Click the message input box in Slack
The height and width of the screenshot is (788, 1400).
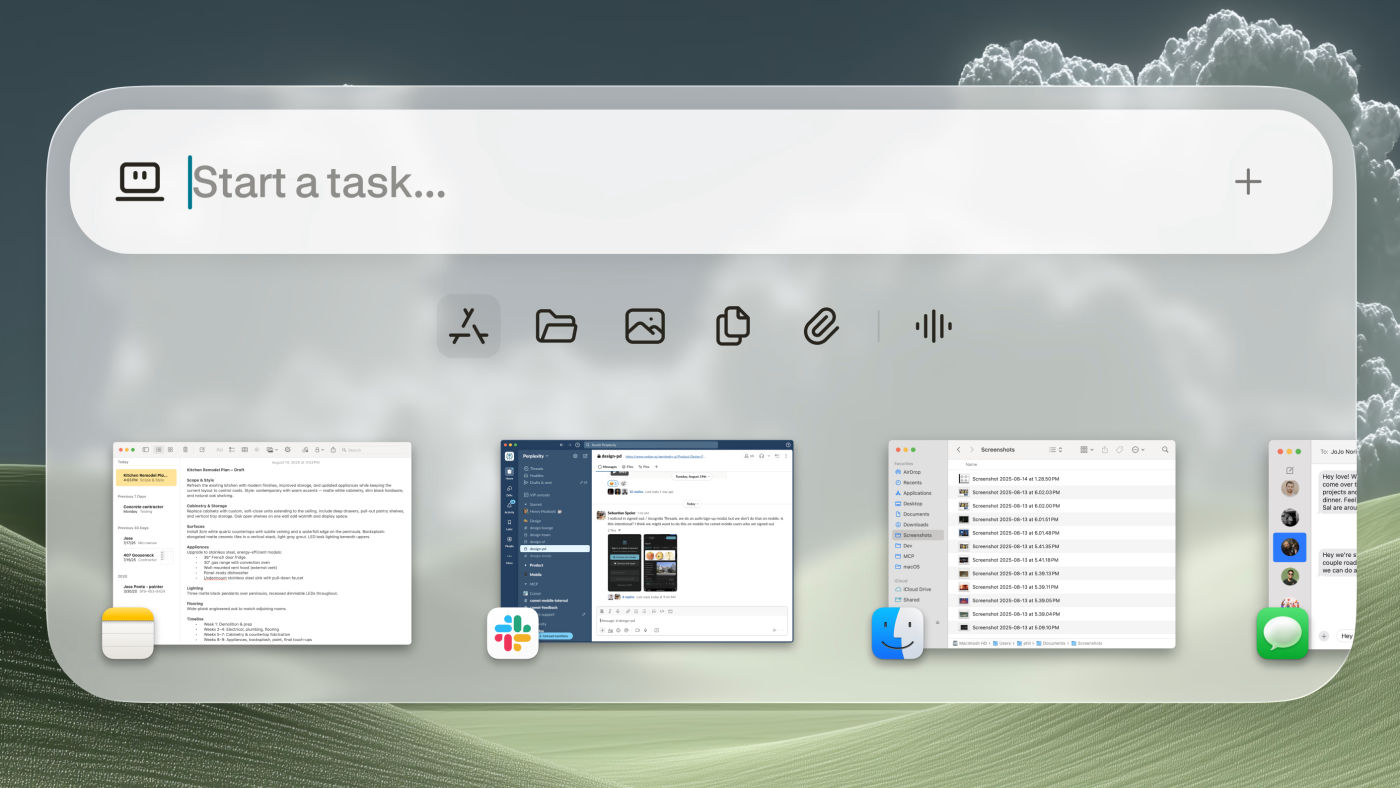pos(692,621)
